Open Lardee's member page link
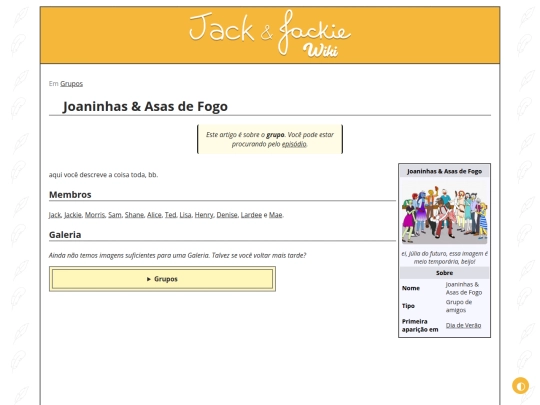This screenshot has height=405, width=540. point(251,215)
